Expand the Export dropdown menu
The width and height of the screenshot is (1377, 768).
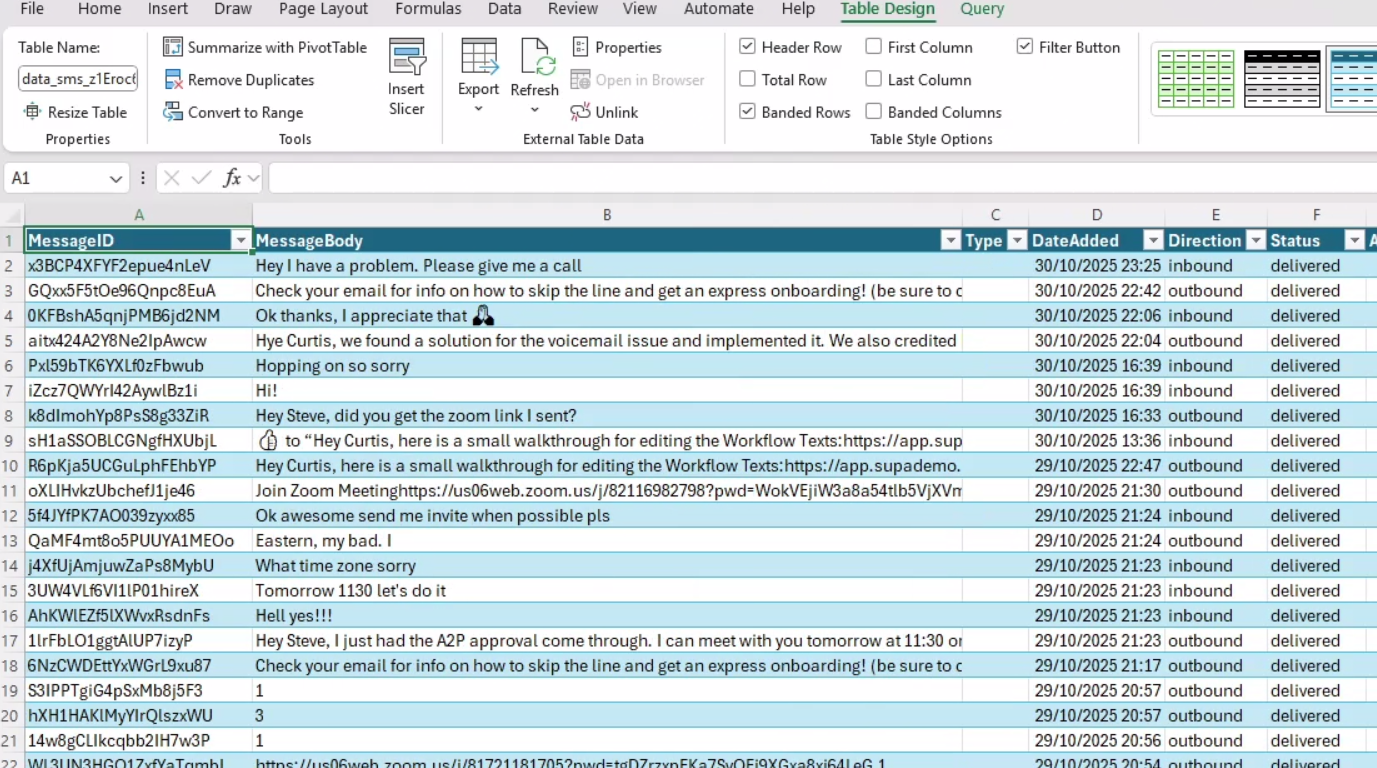478,108
